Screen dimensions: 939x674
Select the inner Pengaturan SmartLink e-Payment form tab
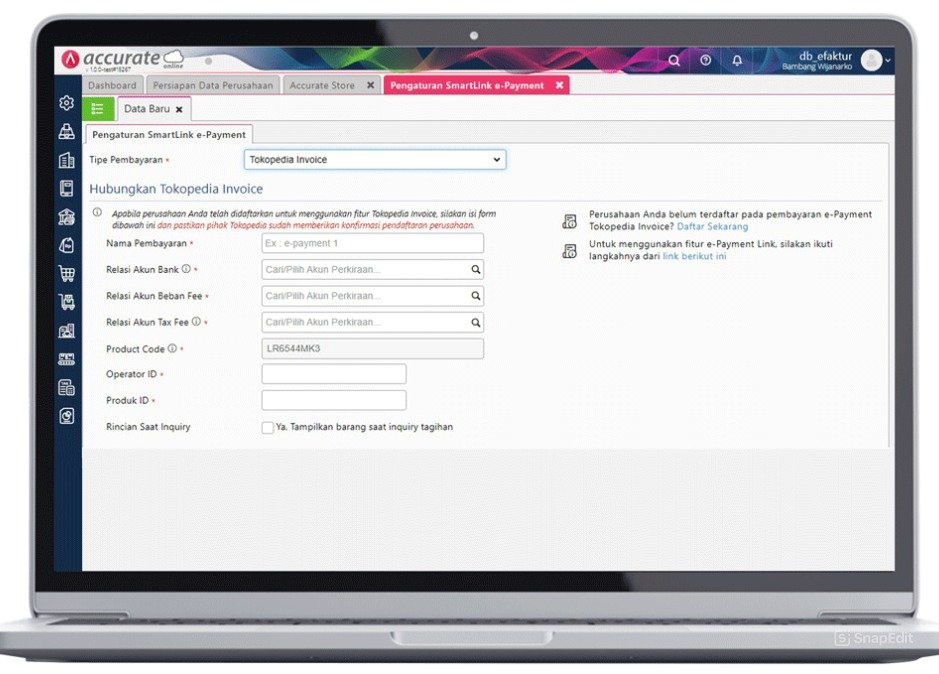[169, 135]
